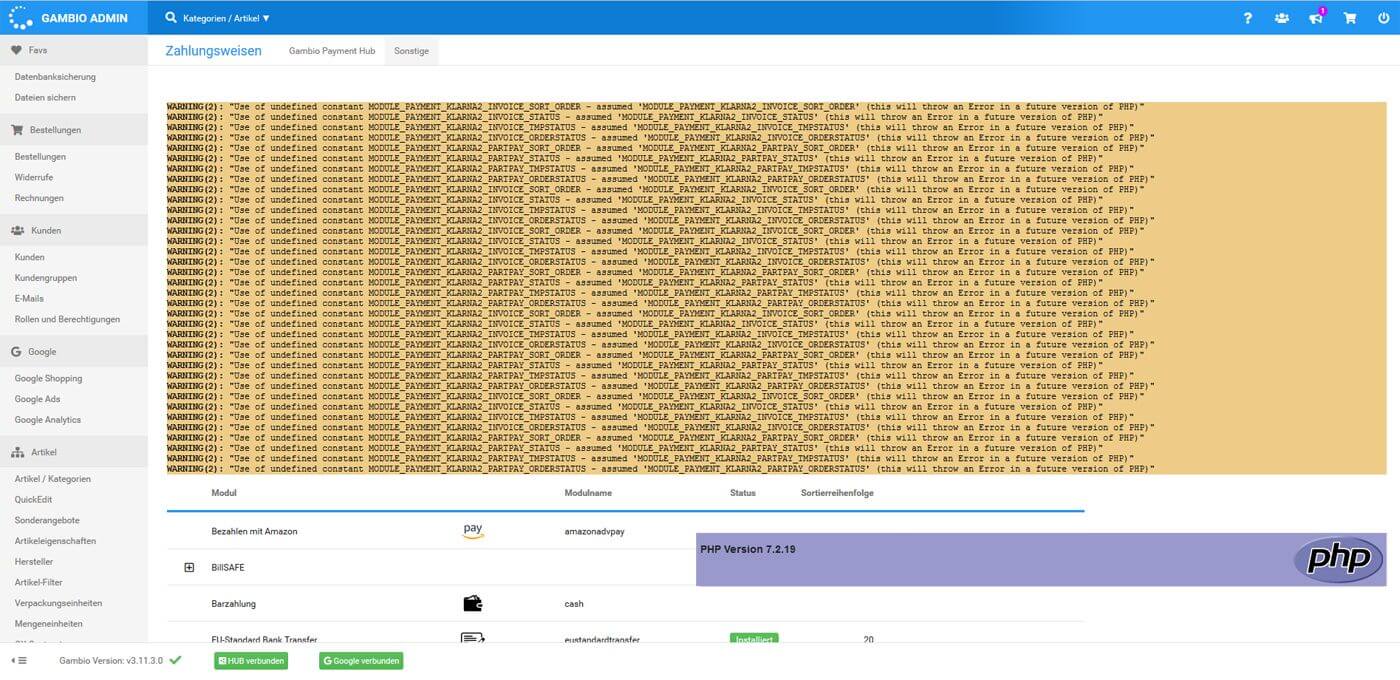This screenshot has height=680, width=1400.
Task: Click the Google verbunden button
Action: [361, 660]
